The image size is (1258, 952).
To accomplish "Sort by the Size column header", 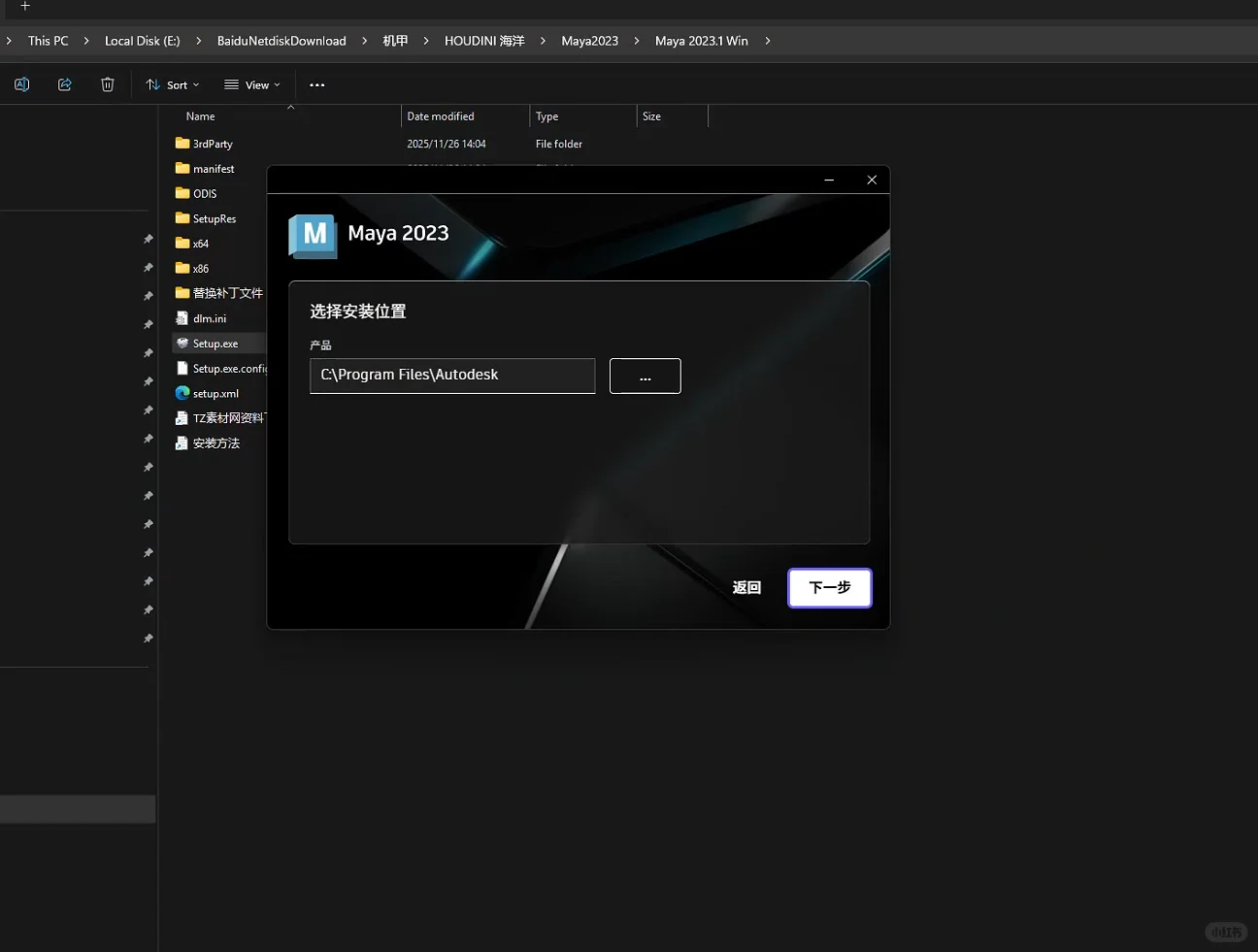I will [651, 116].
